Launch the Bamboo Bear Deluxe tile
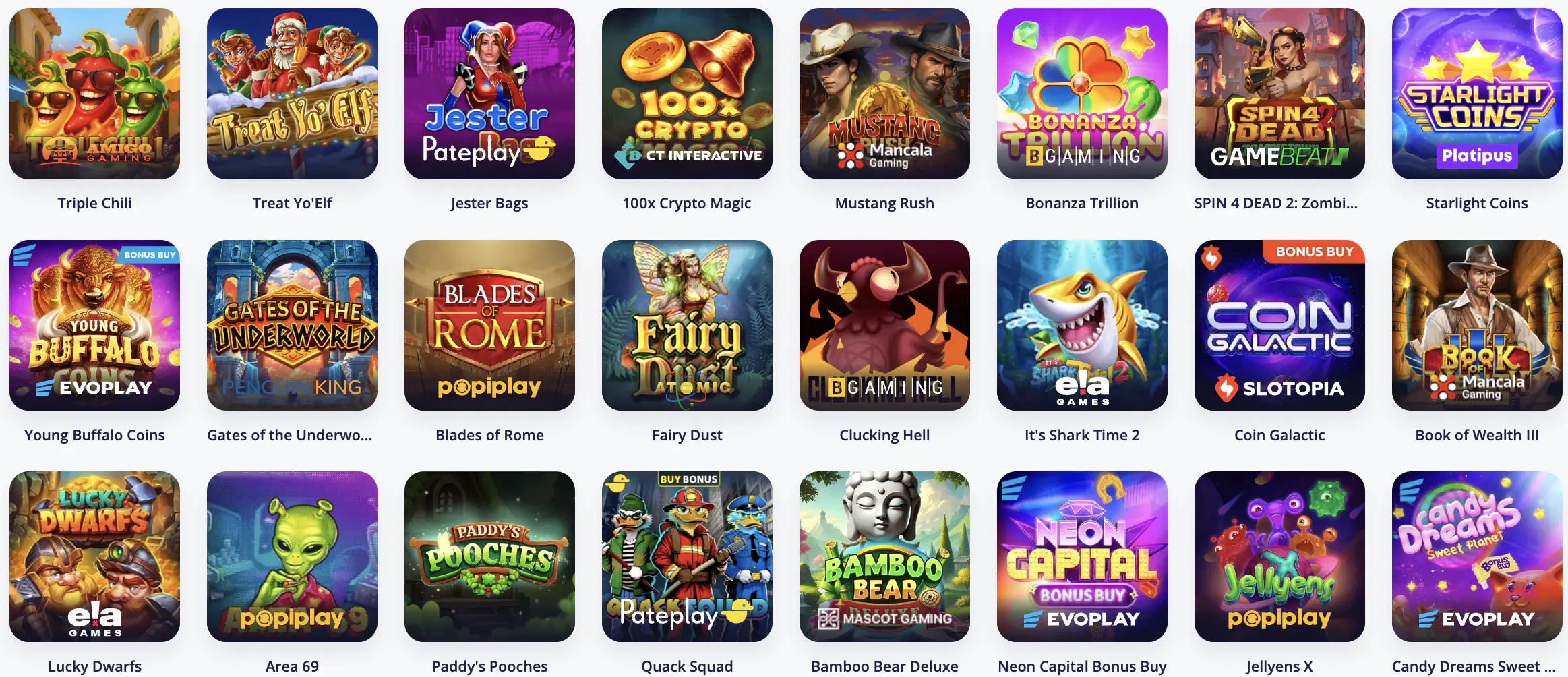 click(x=884, y=556)
